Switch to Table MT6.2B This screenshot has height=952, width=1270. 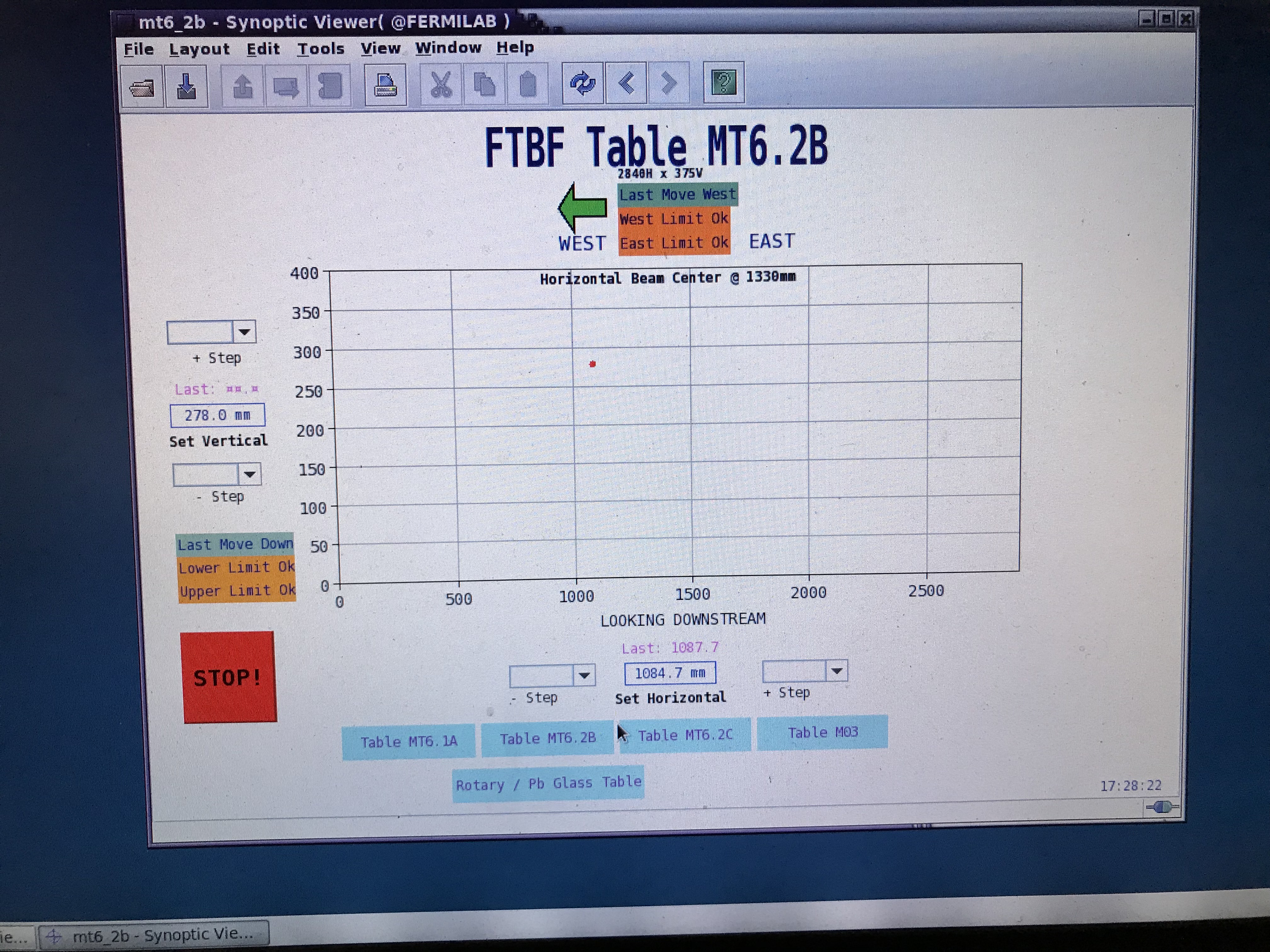(x=547, y=739)
